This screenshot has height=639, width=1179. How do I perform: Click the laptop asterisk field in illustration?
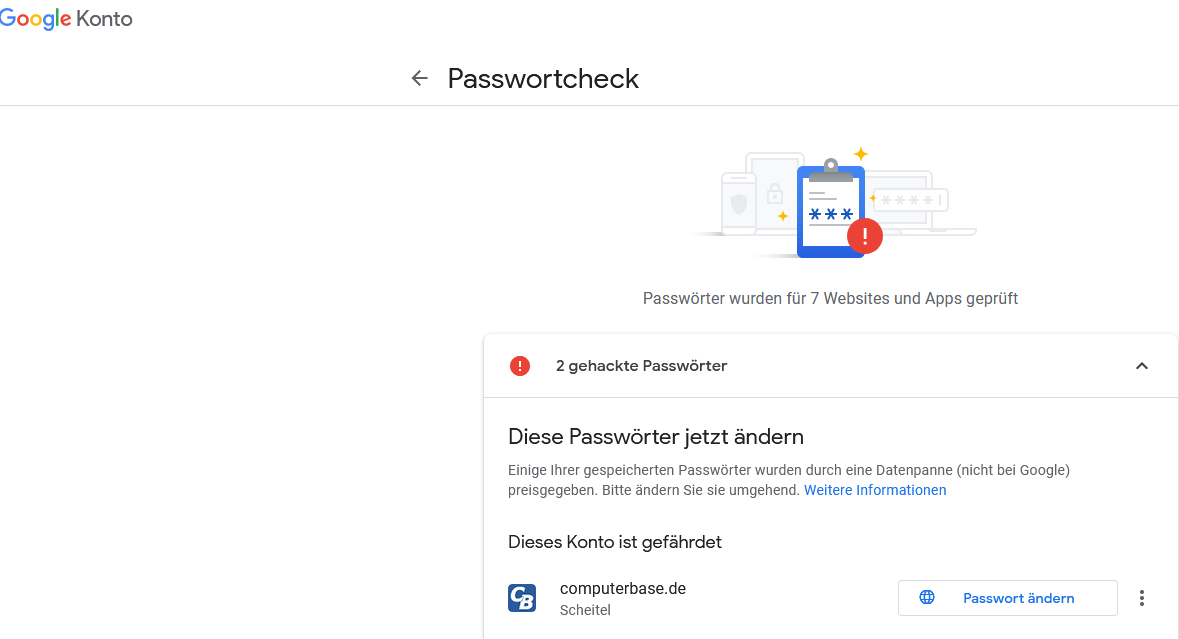click(909, 200)
